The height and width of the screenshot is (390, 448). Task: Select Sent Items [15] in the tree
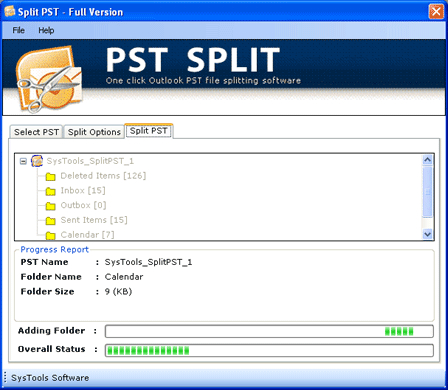coord(94,220)
